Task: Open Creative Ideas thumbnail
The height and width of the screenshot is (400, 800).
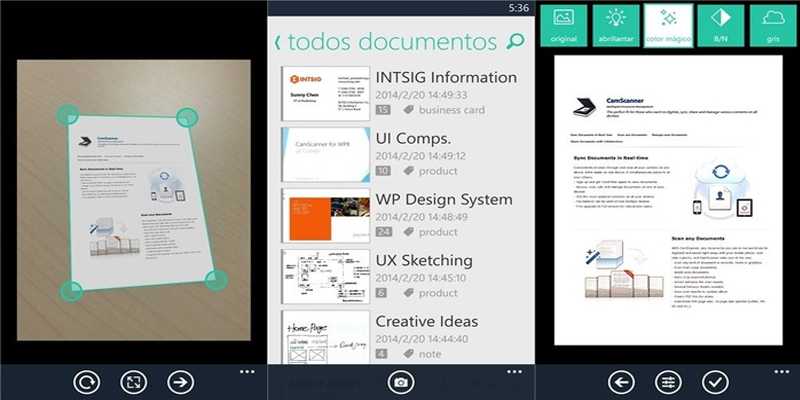Action: tap(326, 337)
